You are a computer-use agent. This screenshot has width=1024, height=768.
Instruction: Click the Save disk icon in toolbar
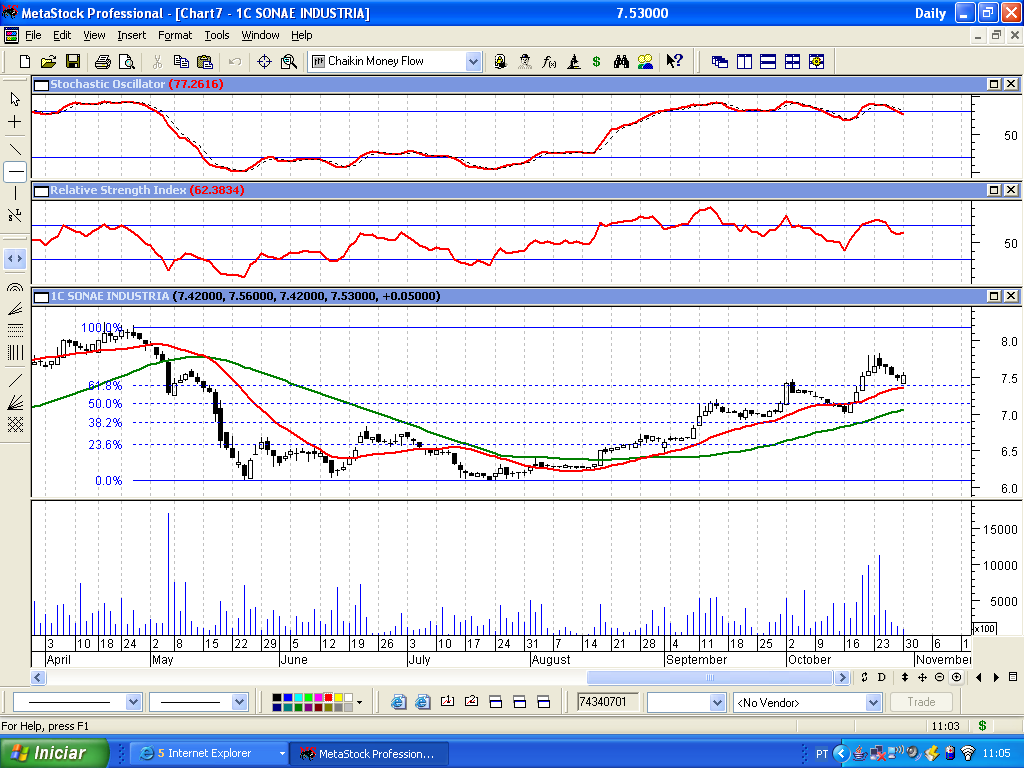click(72, 61)
